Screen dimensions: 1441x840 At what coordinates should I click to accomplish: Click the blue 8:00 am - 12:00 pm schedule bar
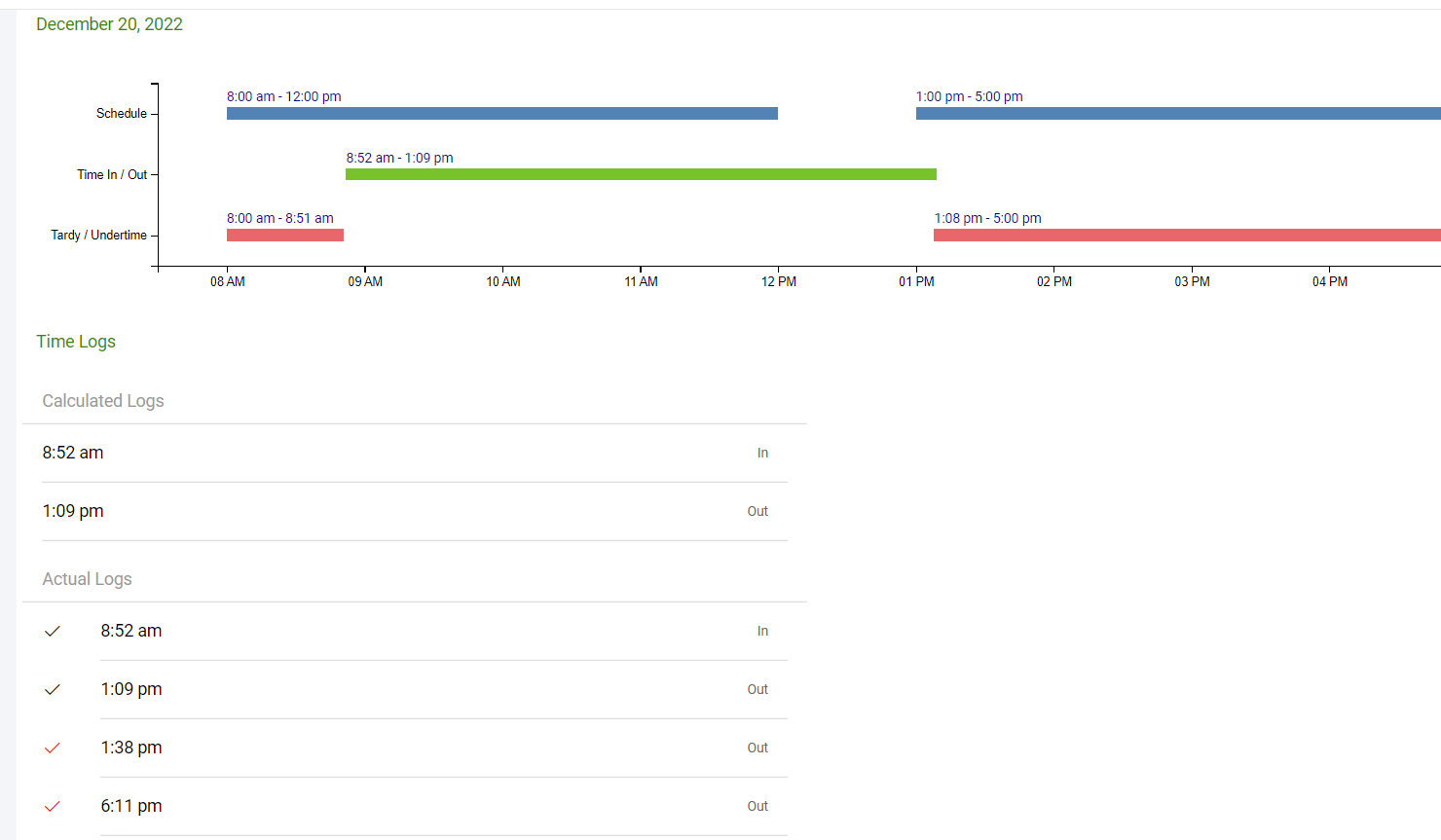pyautogui.click(x=501, y=114)
